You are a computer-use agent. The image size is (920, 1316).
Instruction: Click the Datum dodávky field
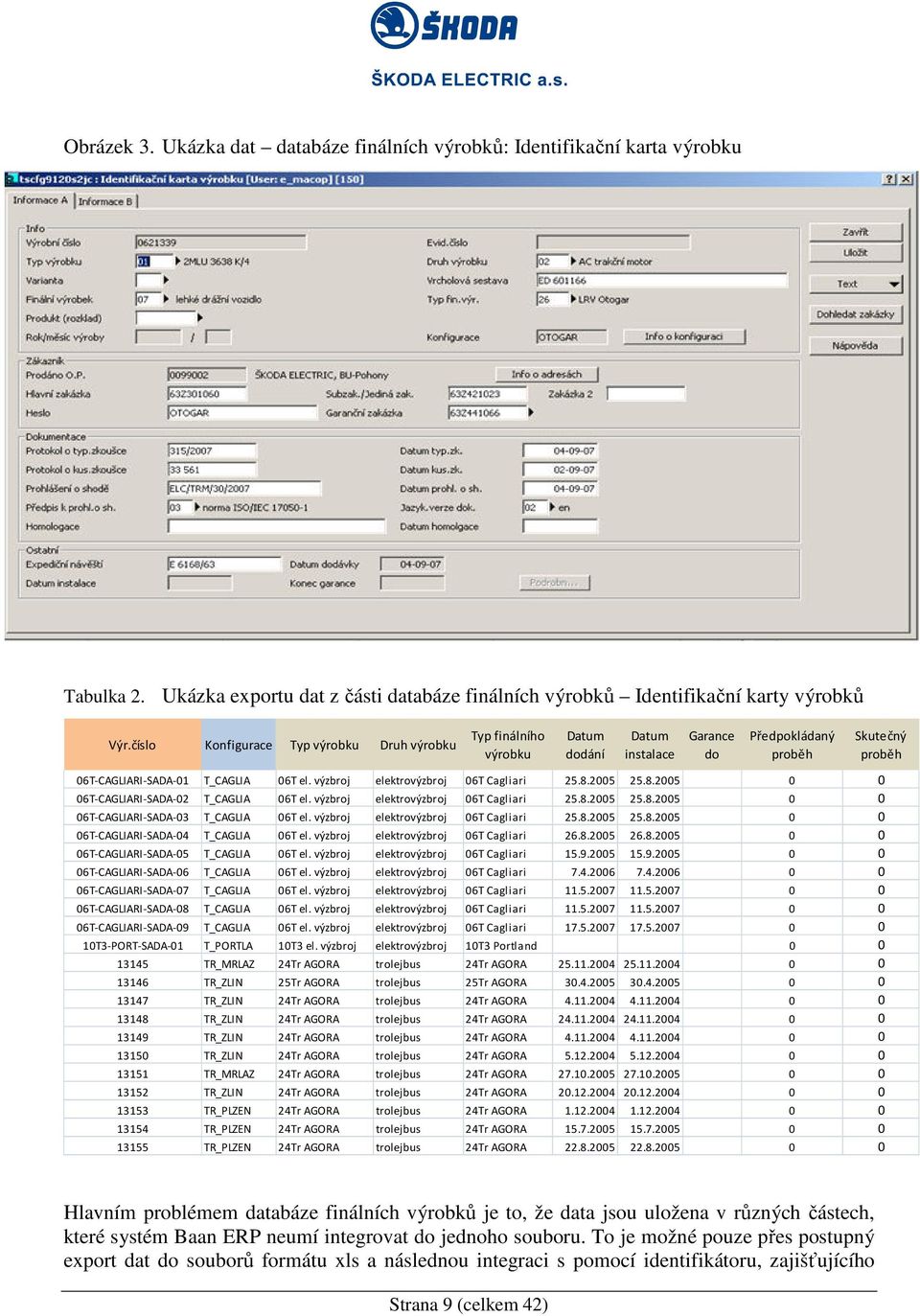[x=412, y=565]
